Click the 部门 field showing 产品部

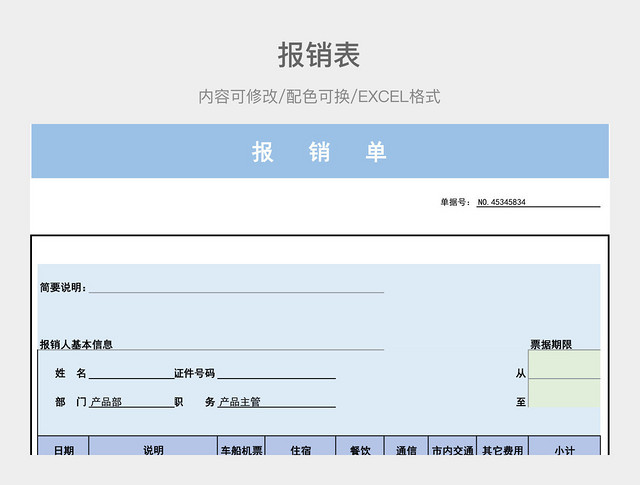click(x=131, y=402)
